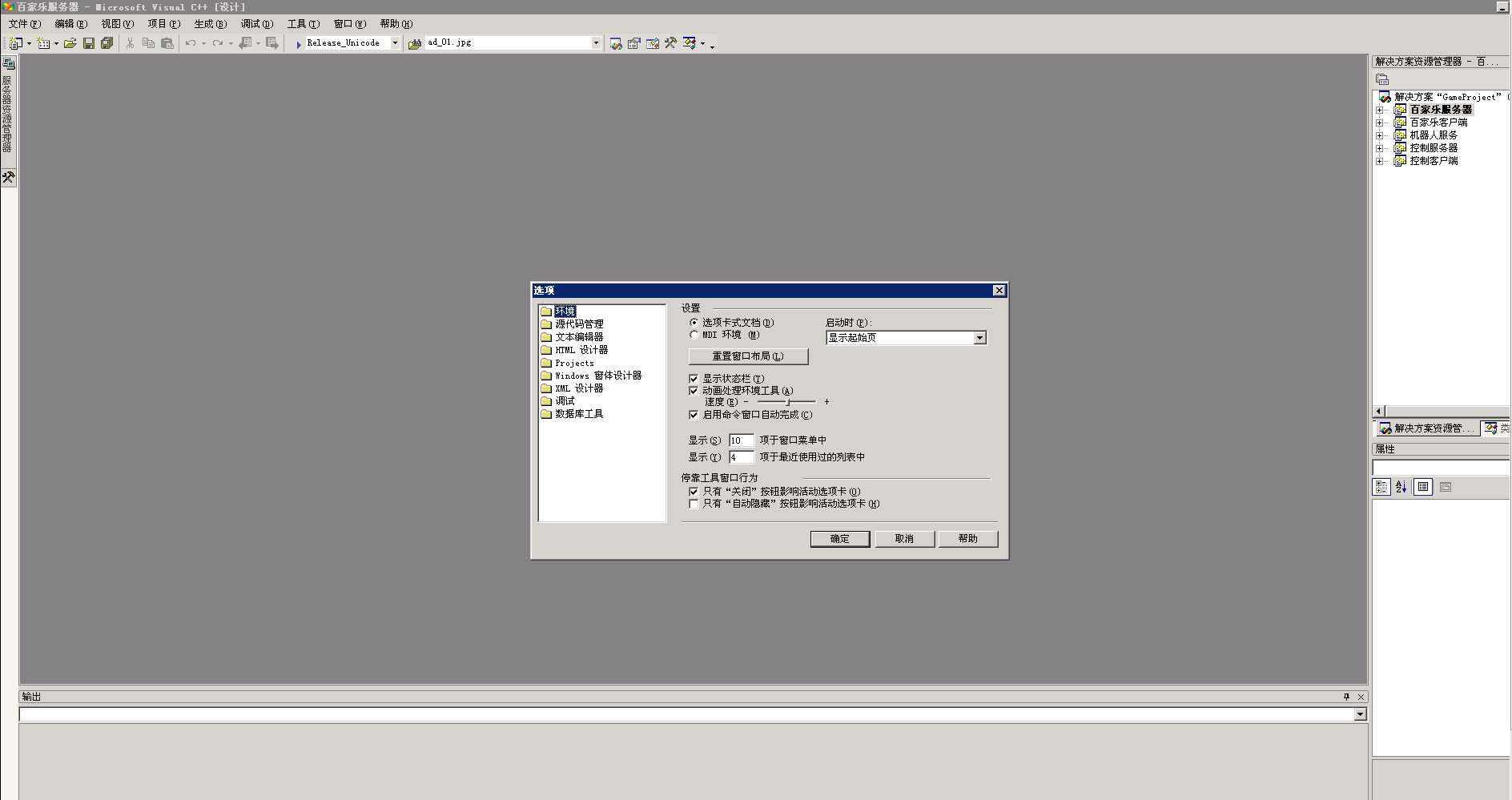The height and width of the screenshot is (800, 1512).
Task: Click the Add New Item toolbar icon
Action: point(43,43)
